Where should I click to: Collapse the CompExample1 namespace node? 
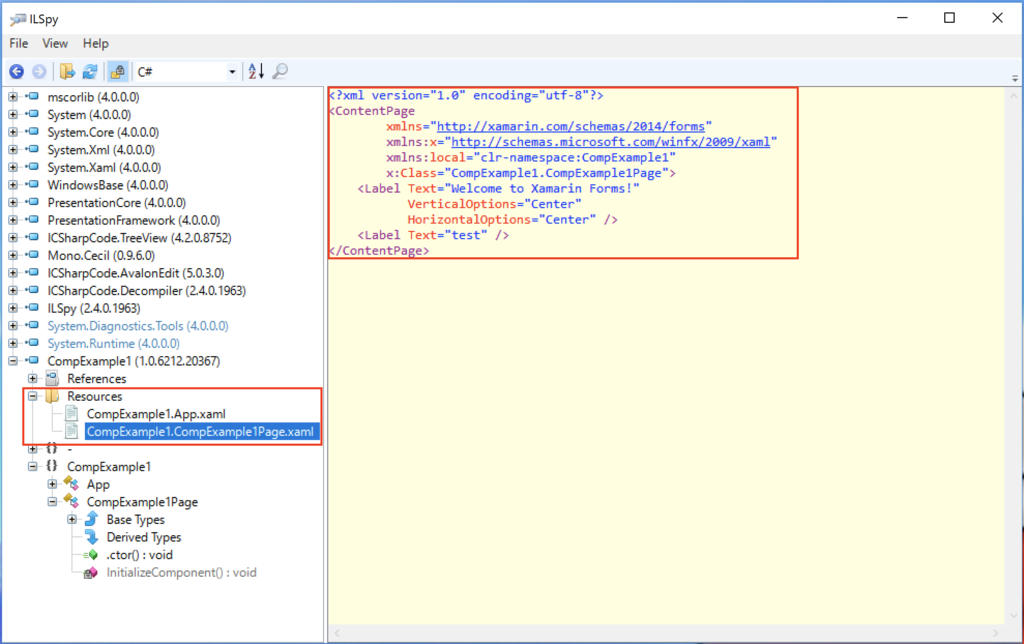pos(32,466)
